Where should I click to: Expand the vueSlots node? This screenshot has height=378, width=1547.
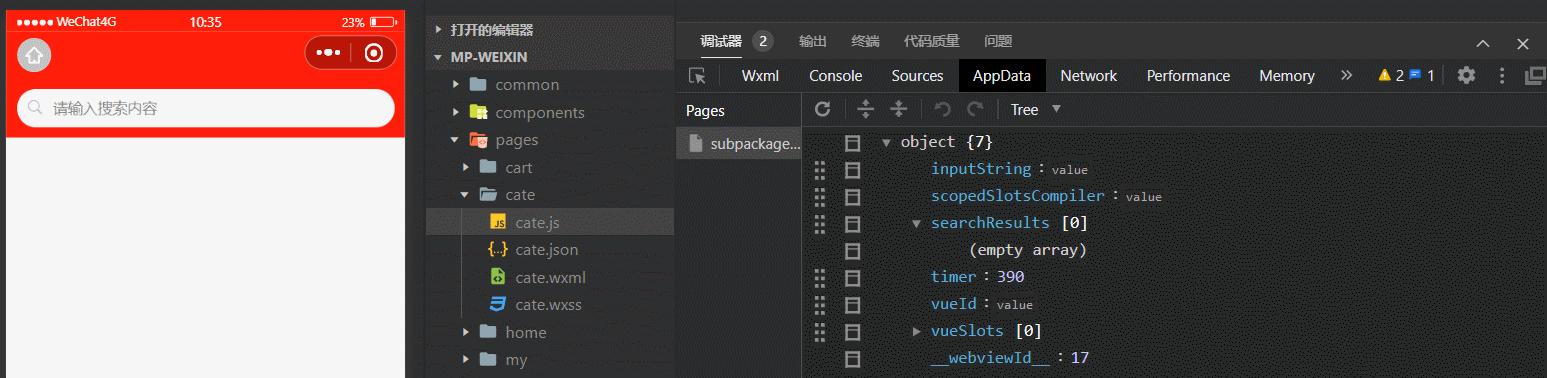(x=916, y=331)
